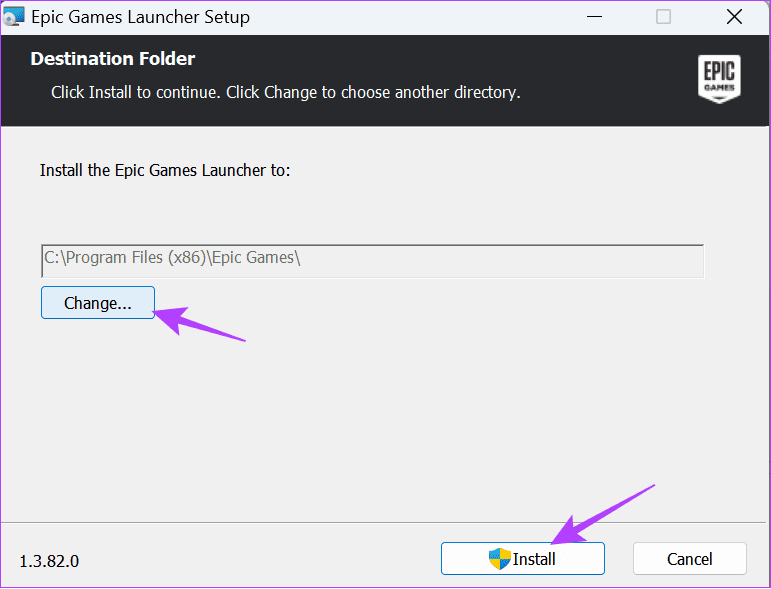The height and width of the screenshot is (589, 771).
Task: Click the 'Click Install to continue' instruction text
Action: tap(285, 92)
